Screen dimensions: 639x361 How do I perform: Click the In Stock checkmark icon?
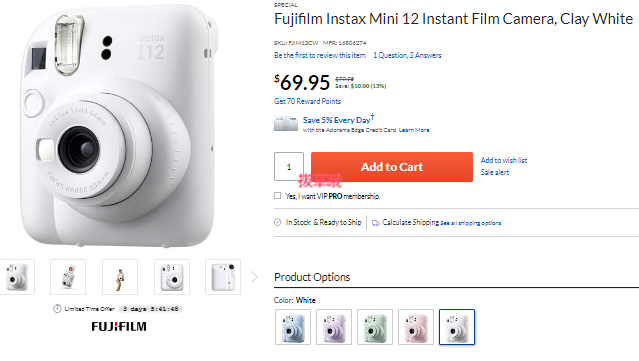(278, 222)
